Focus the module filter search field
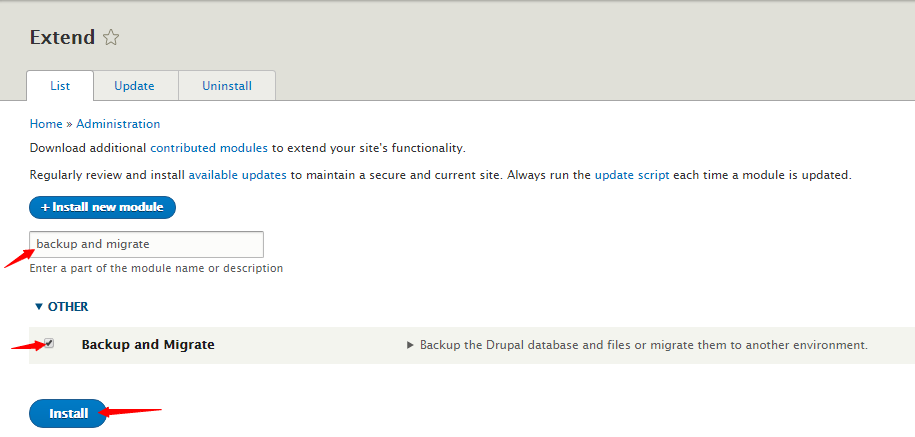This screenshot has height=437, width=915. pos(146,244)
